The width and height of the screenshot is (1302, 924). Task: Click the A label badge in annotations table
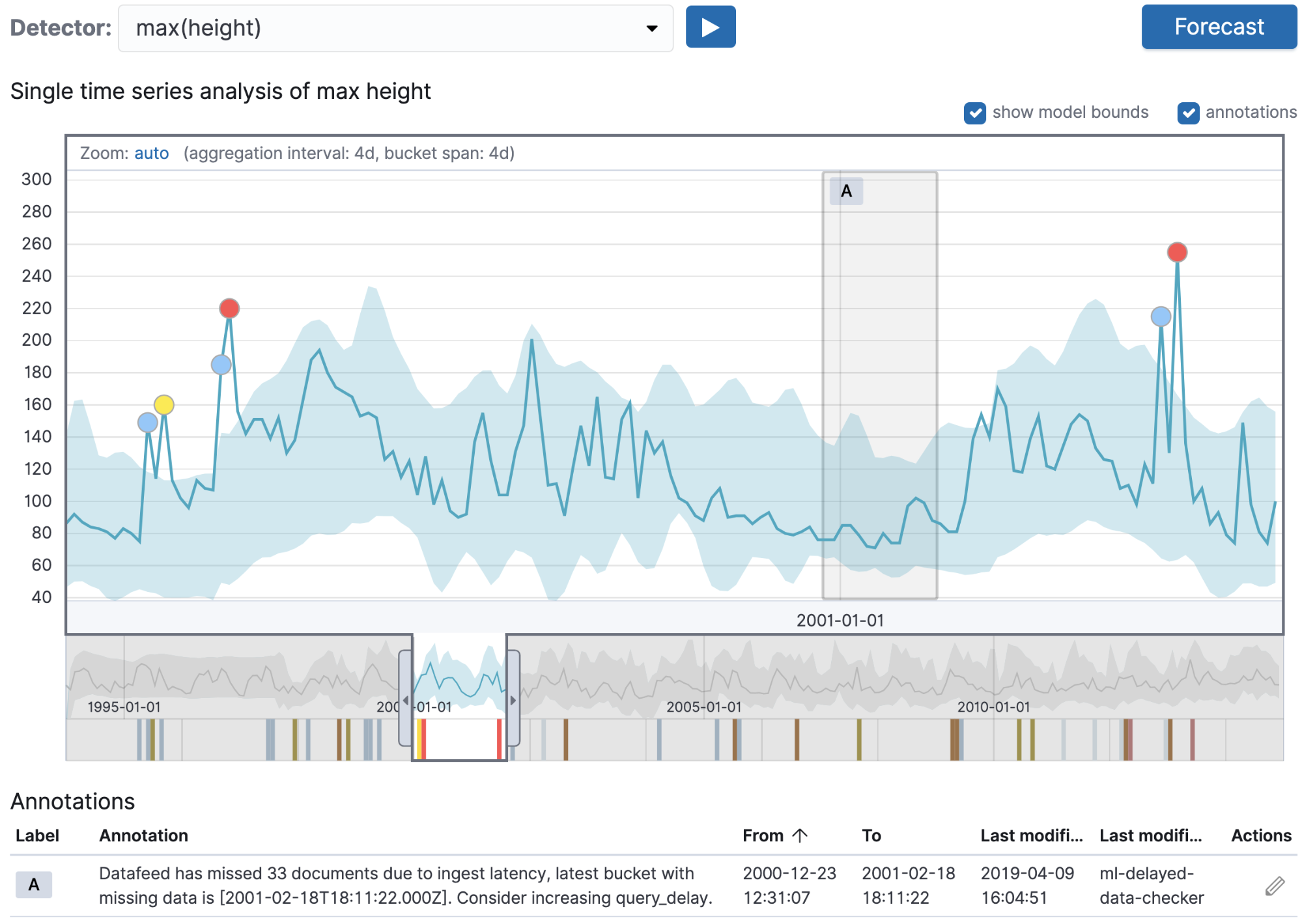[x=34, y=884]
